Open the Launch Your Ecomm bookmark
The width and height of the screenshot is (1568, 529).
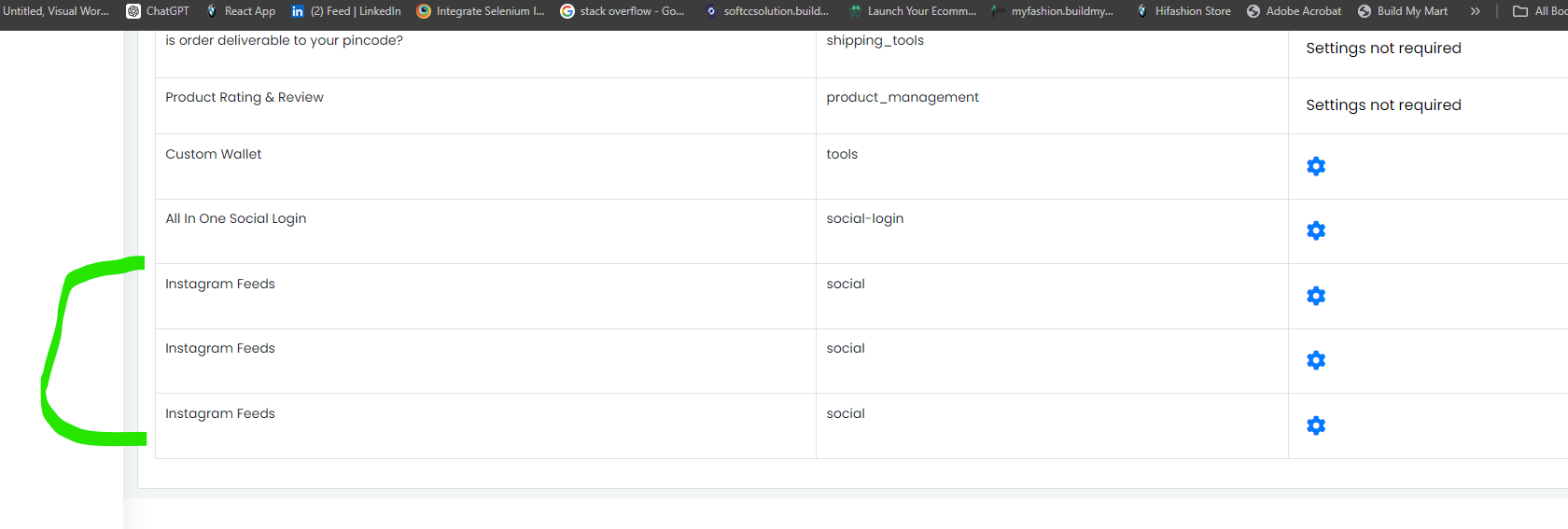coord(912,11)
